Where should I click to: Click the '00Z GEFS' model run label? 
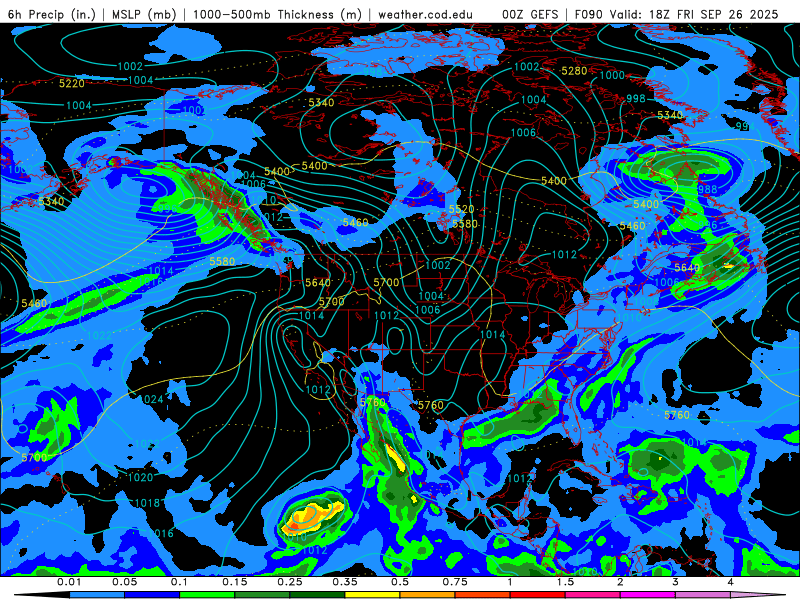coord(530,14)
